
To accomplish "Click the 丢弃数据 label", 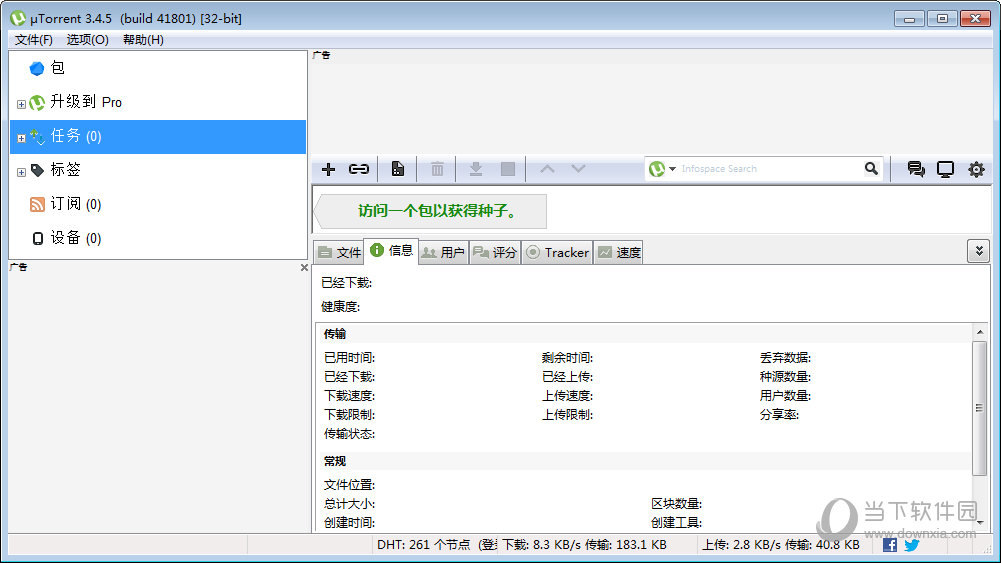I will pyautogui.click(x=785, y=358).
